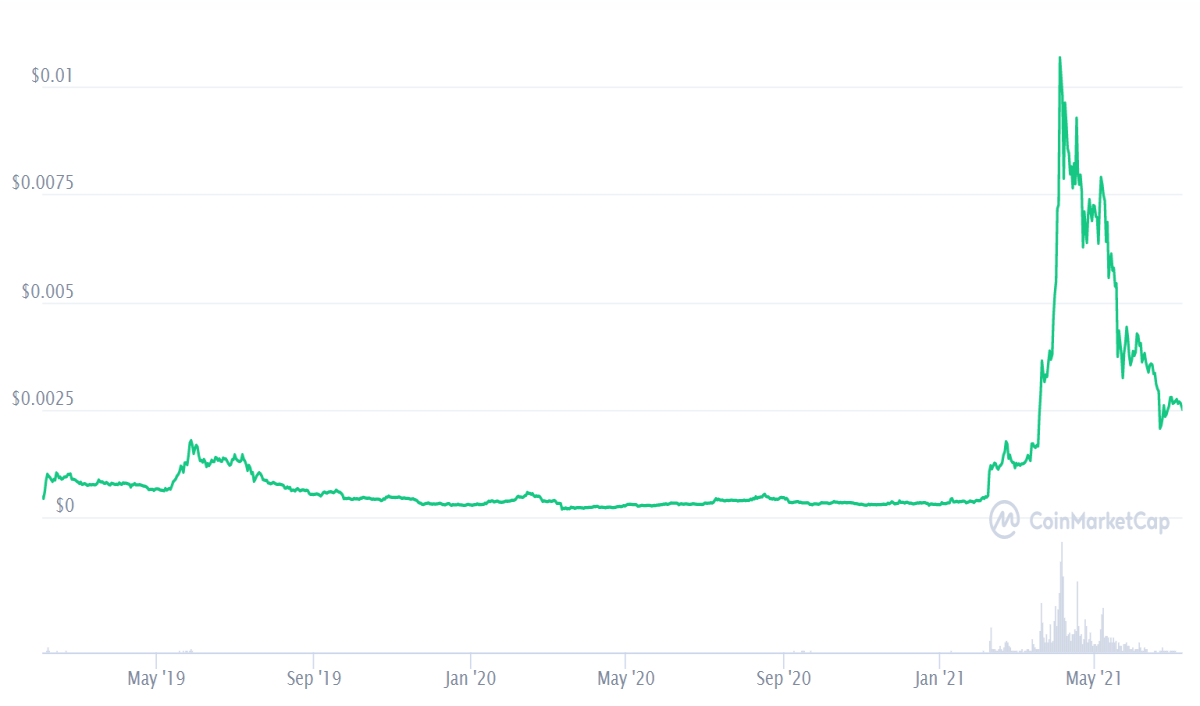Click the green line's rightmost endpoint

1182,408
